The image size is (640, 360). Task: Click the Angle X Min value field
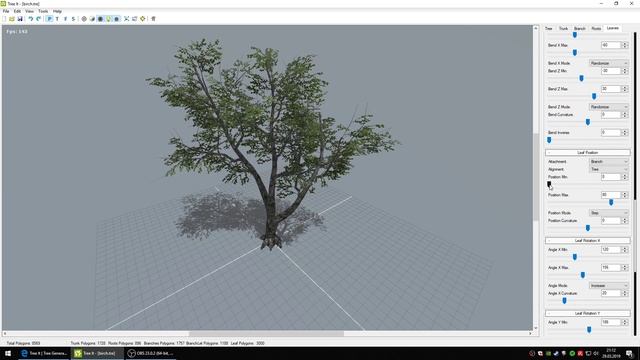pyautogui.click(x=611, y=250)
